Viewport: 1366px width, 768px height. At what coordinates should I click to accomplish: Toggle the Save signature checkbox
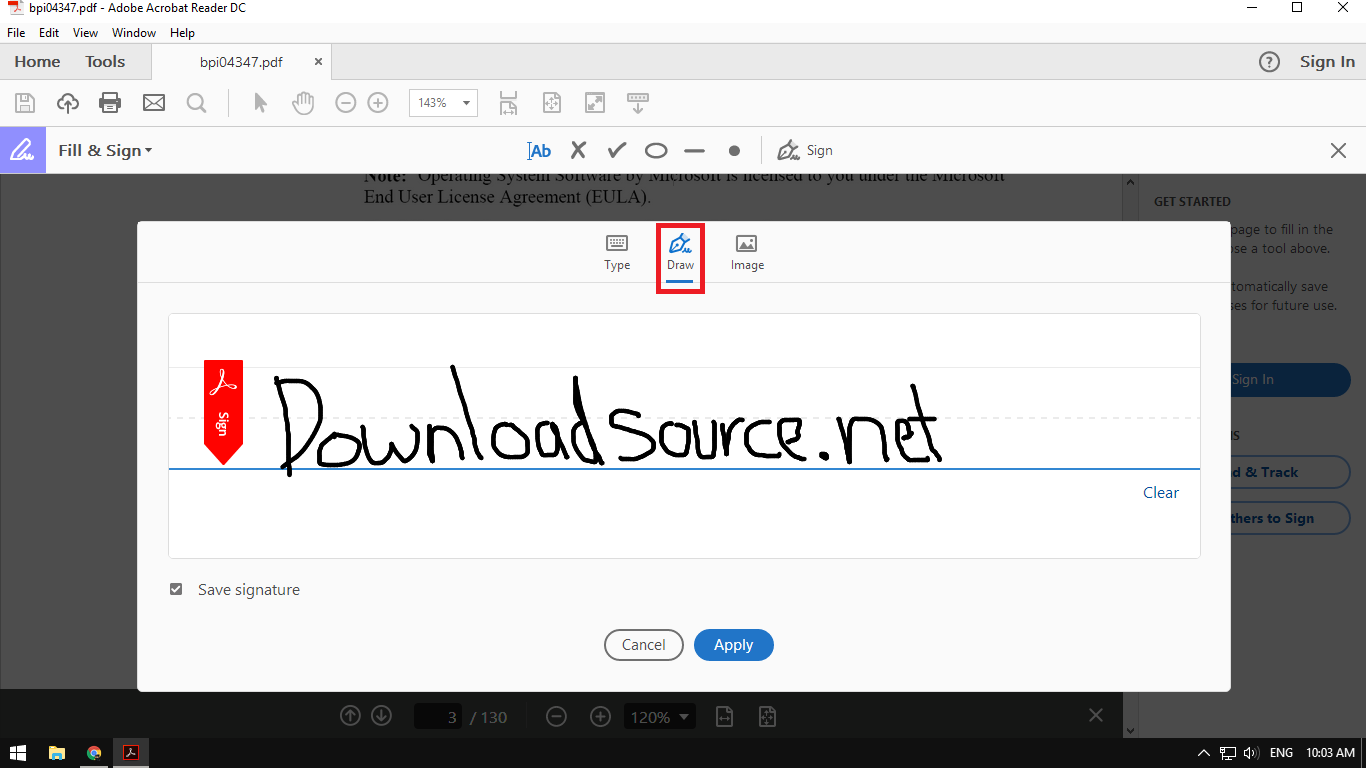pyautogui.click(x=176, y=590)
